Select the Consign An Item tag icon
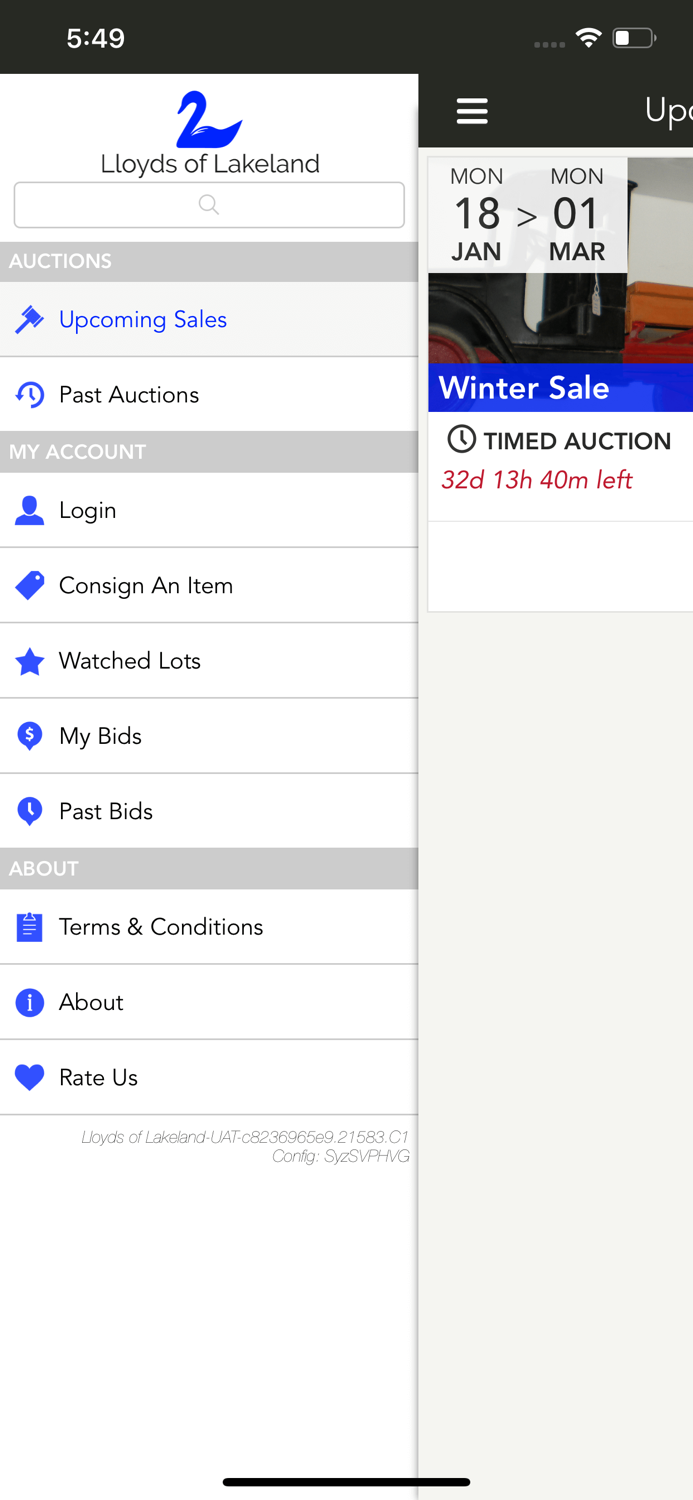693x1500 pixels. [29, 585]
